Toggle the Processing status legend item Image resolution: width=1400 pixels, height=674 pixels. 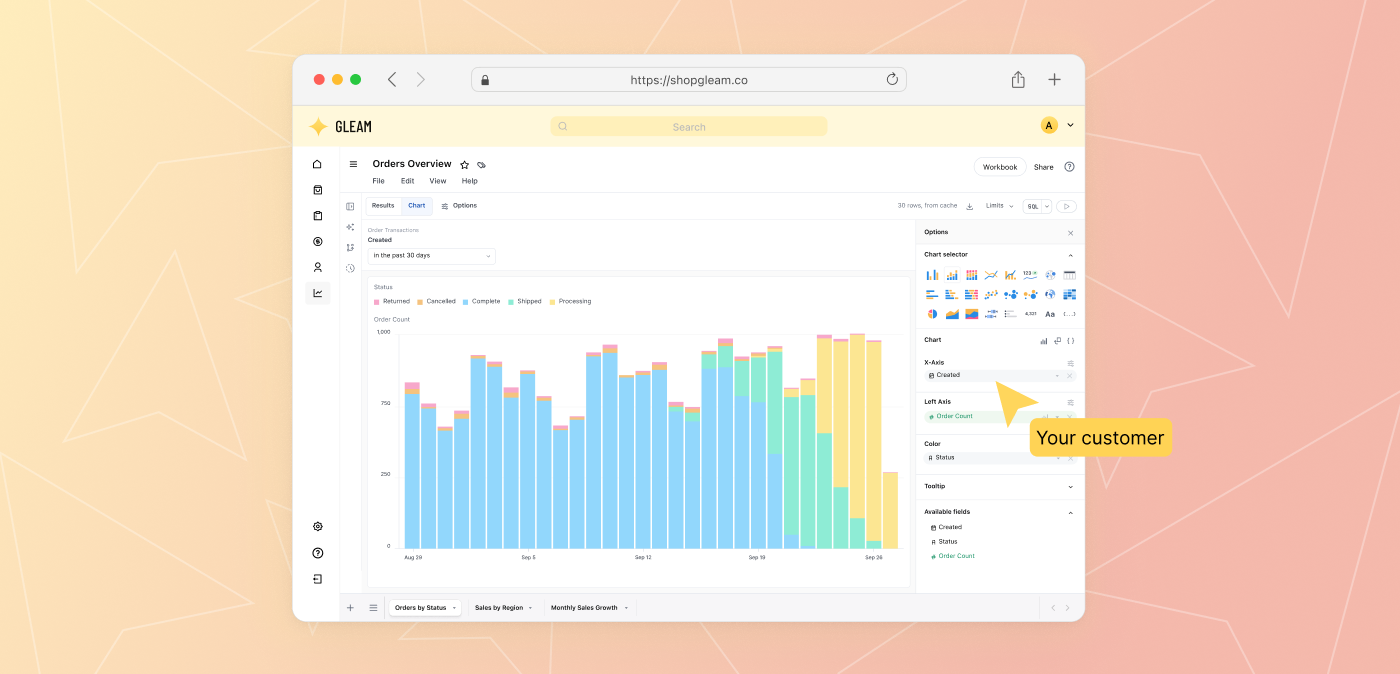click(570, 301)
